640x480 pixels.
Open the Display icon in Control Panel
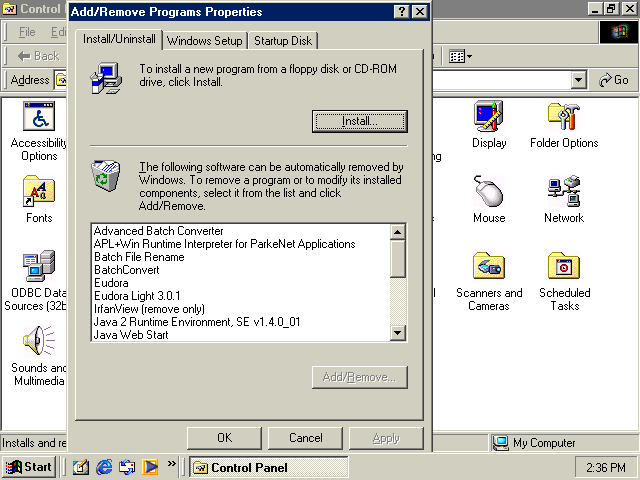tap(489, 116)
